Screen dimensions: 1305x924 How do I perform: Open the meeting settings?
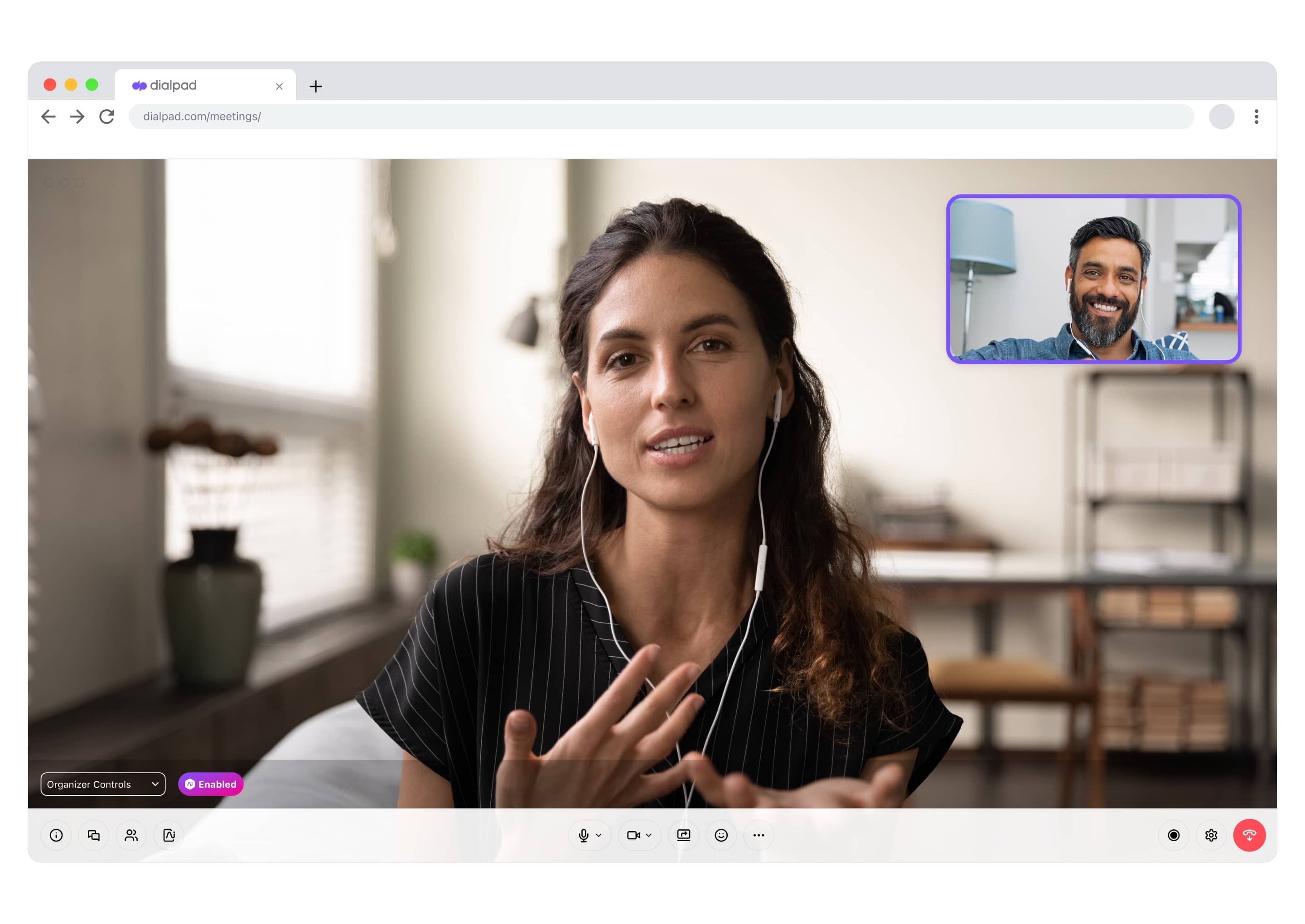click(x=1211, y=835)
